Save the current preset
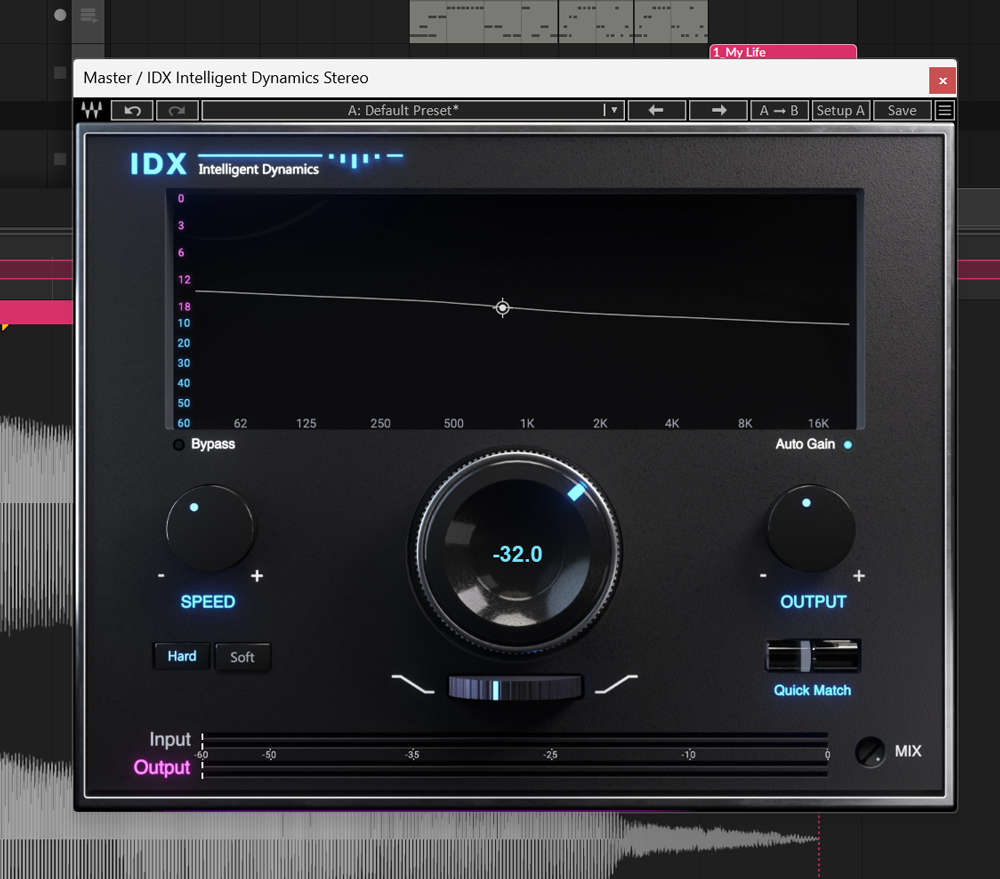1000x879 pixels. [902, 110]
